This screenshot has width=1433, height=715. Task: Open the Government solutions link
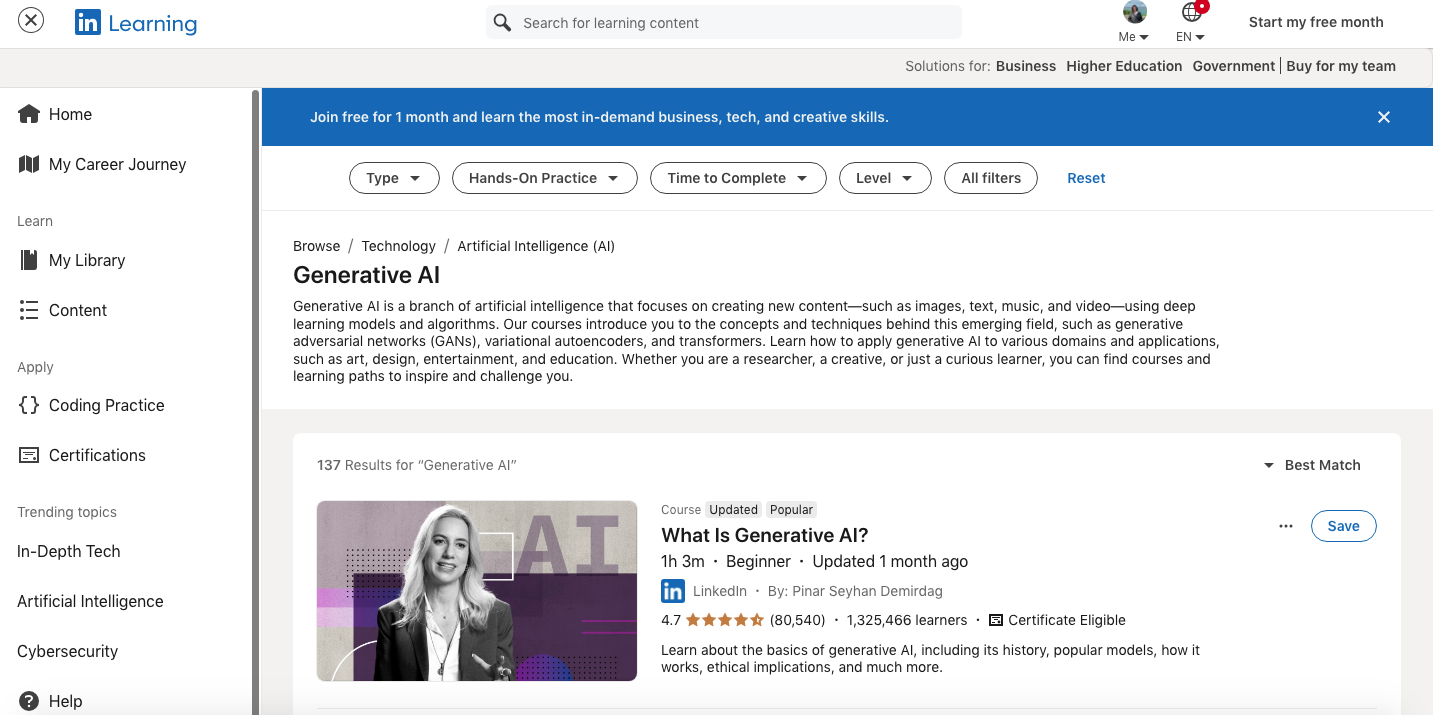click(1234, 66)
